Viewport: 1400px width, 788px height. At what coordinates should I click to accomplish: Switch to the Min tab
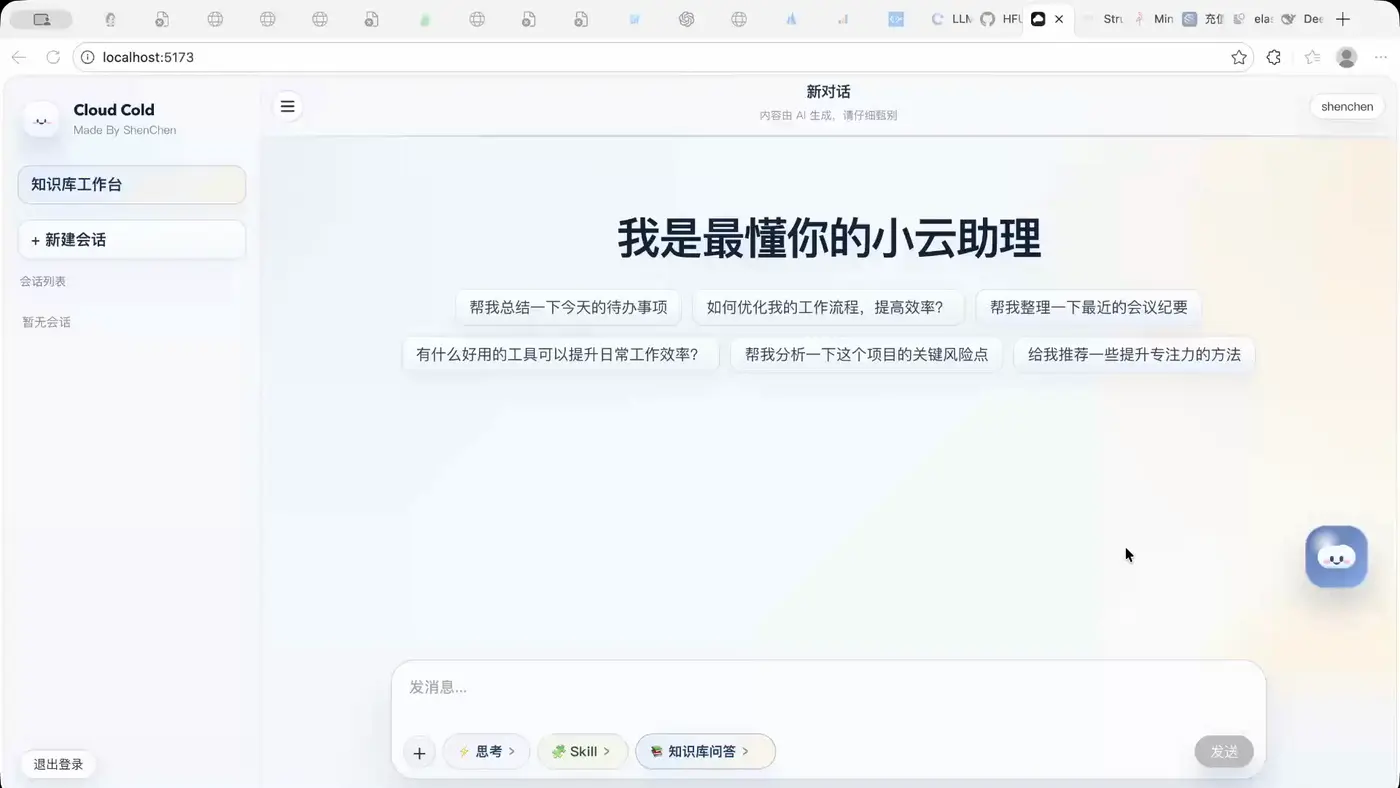click(x=1152, y=19)
